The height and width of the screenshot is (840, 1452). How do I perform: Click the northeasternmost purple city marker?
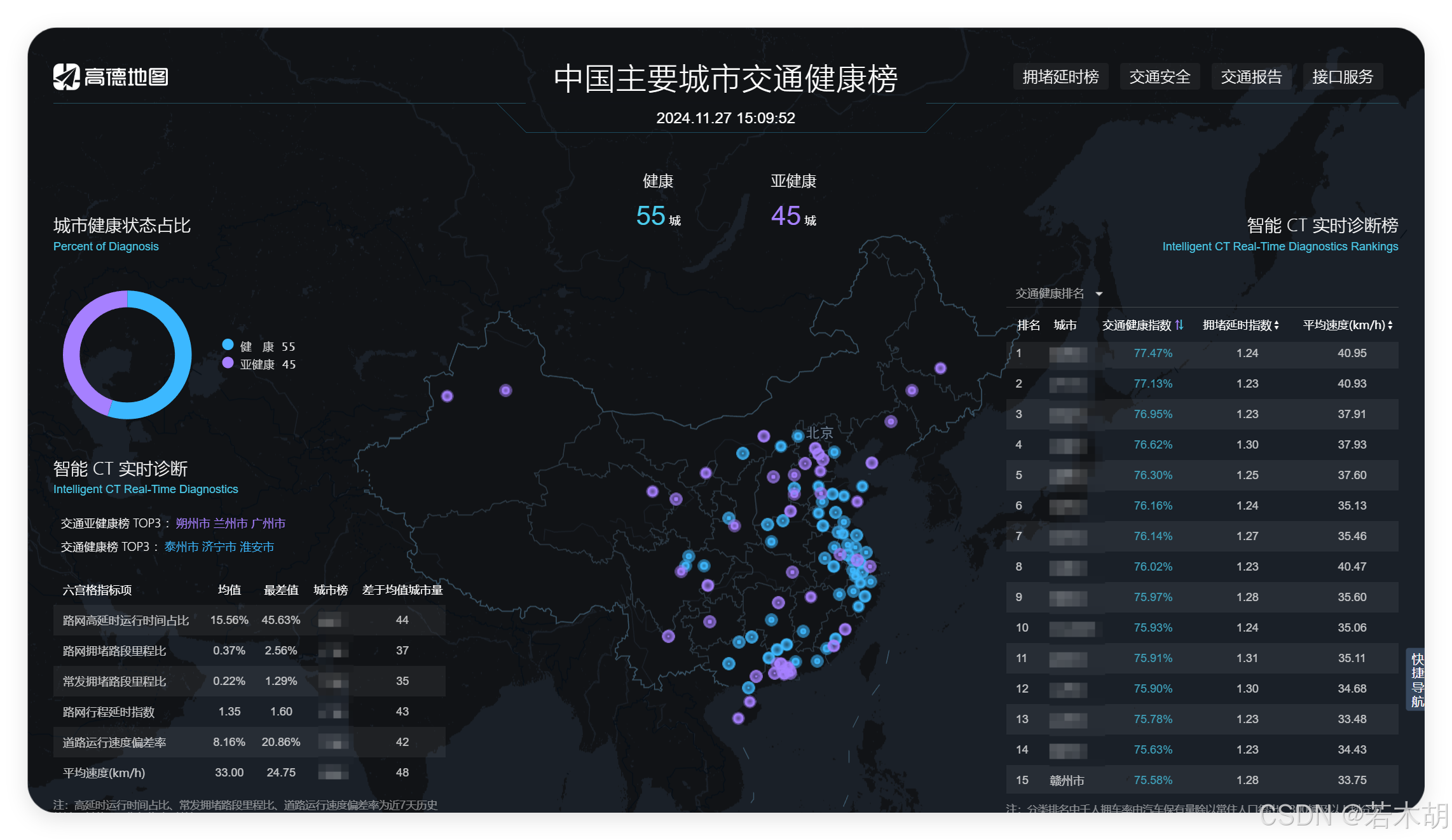click(x=940, y=368)
